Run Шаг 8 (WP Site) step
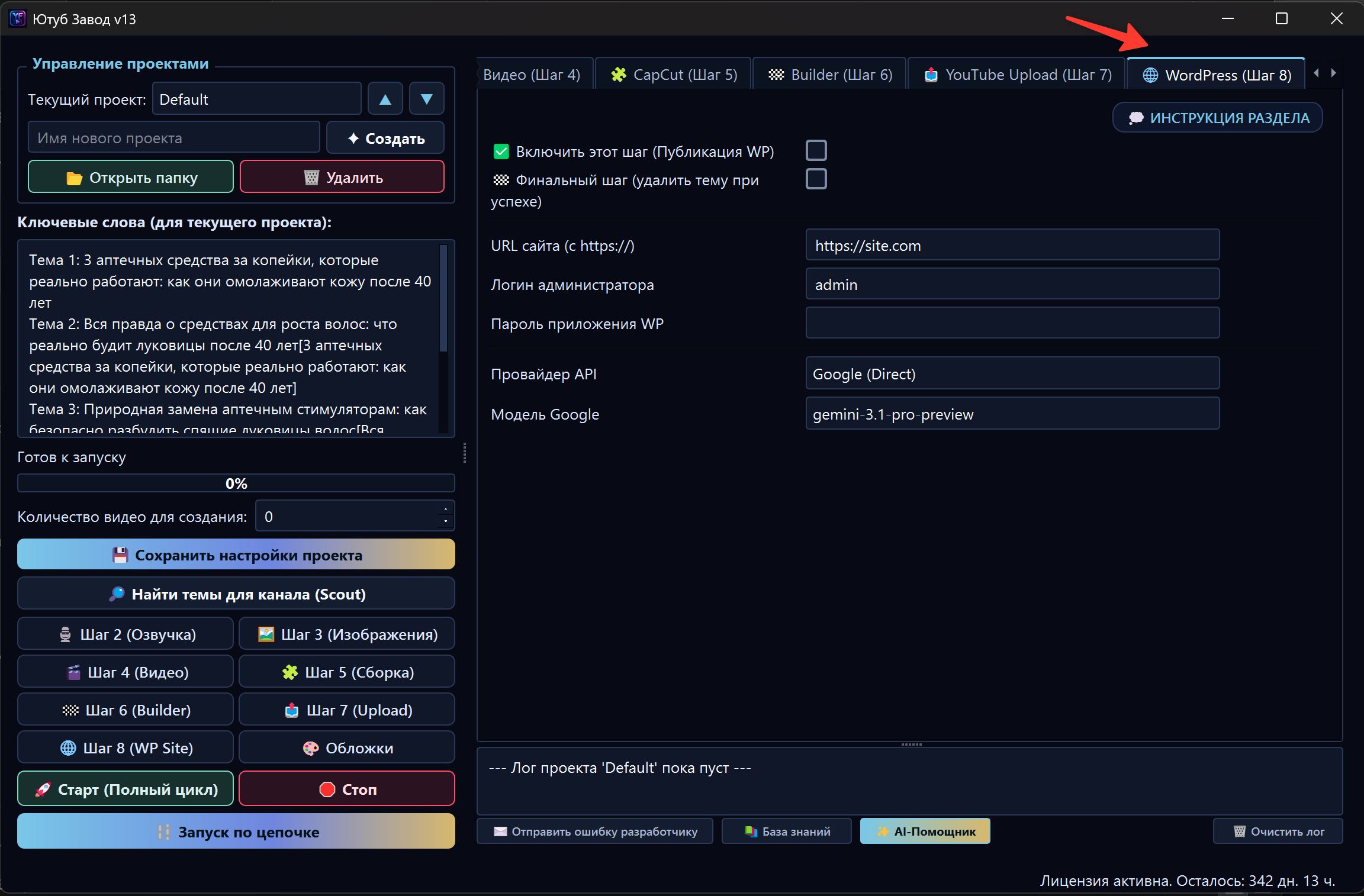 pyautogui.click(x=126, y=747)
